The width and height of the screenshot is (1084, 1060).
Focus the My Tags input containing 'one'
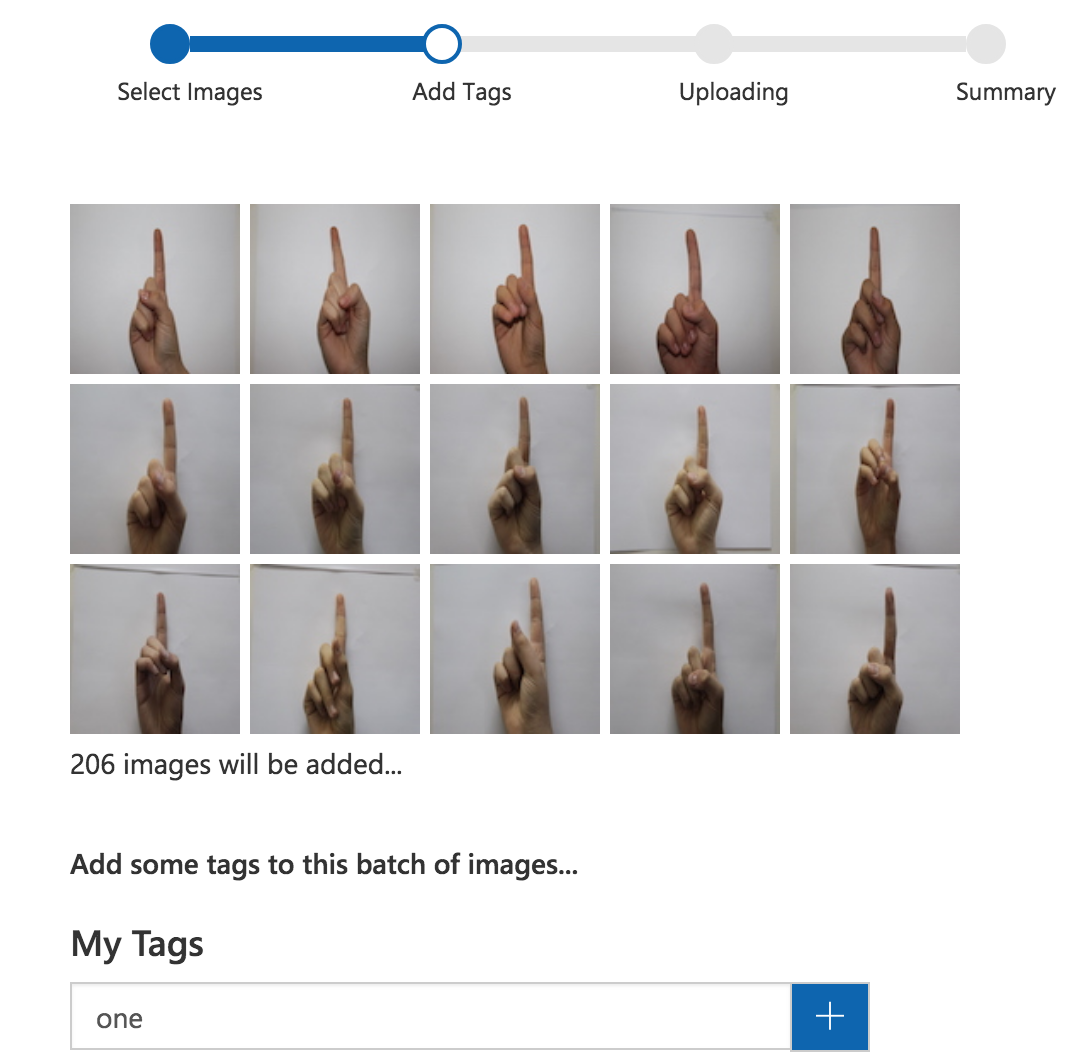click(431, 1016)
